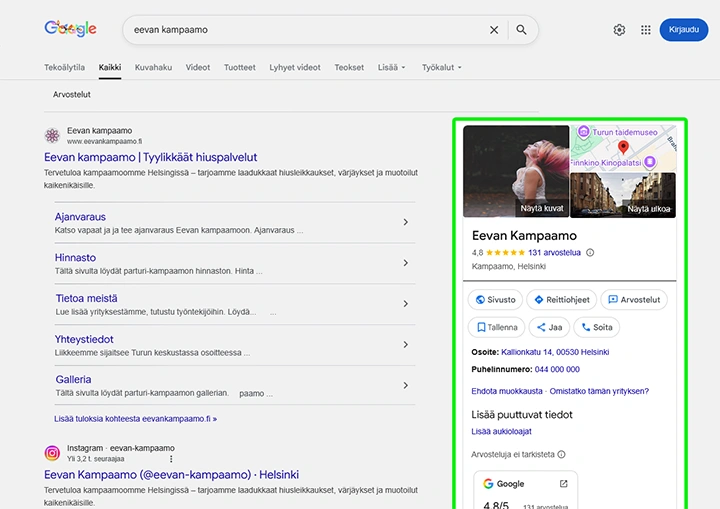720x509 pixels.
Task: Click the magnifying glass search icon
Action: (x=521, y=30)
